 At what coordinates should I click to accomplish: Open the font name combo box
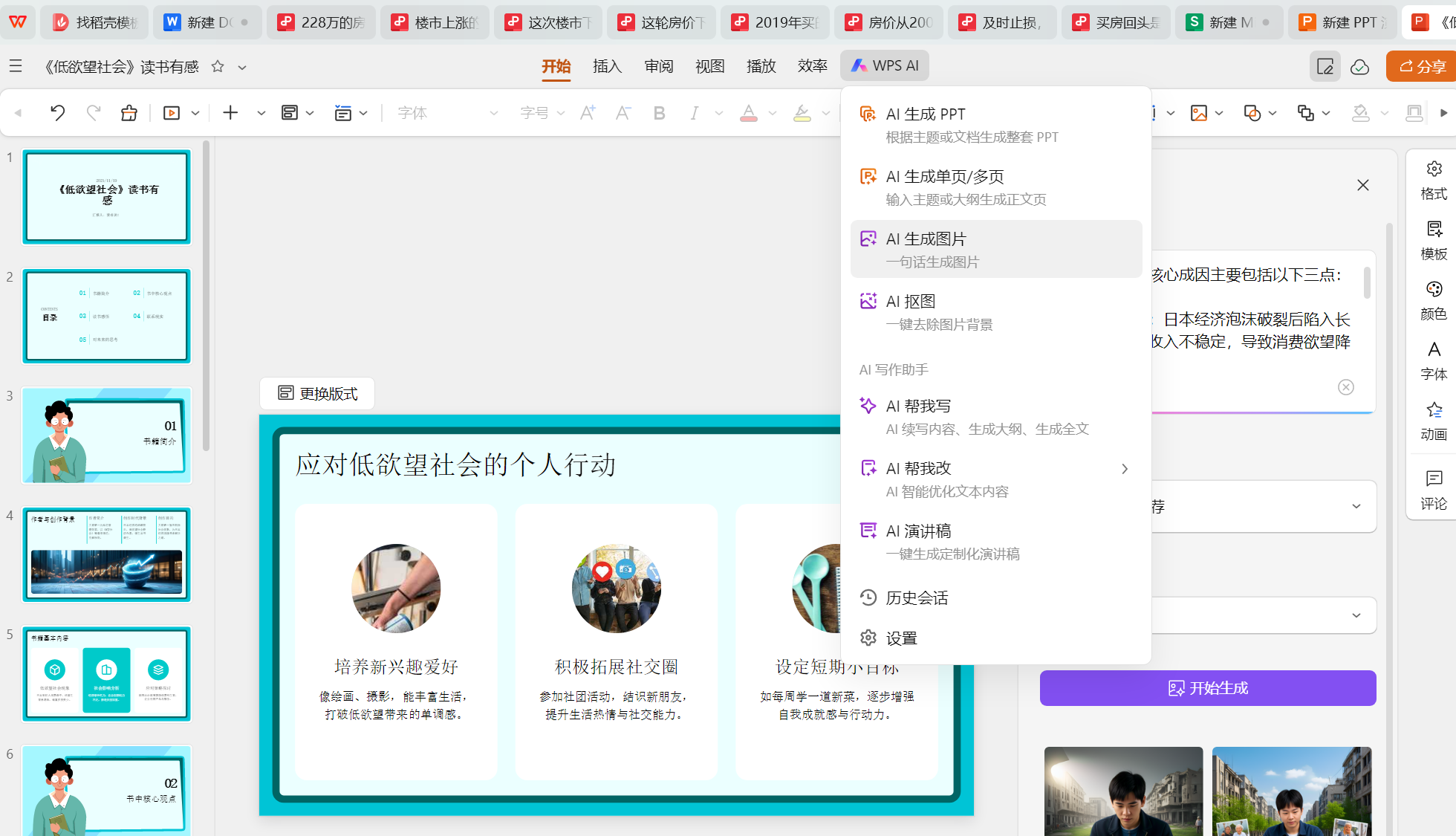point(446,113)
